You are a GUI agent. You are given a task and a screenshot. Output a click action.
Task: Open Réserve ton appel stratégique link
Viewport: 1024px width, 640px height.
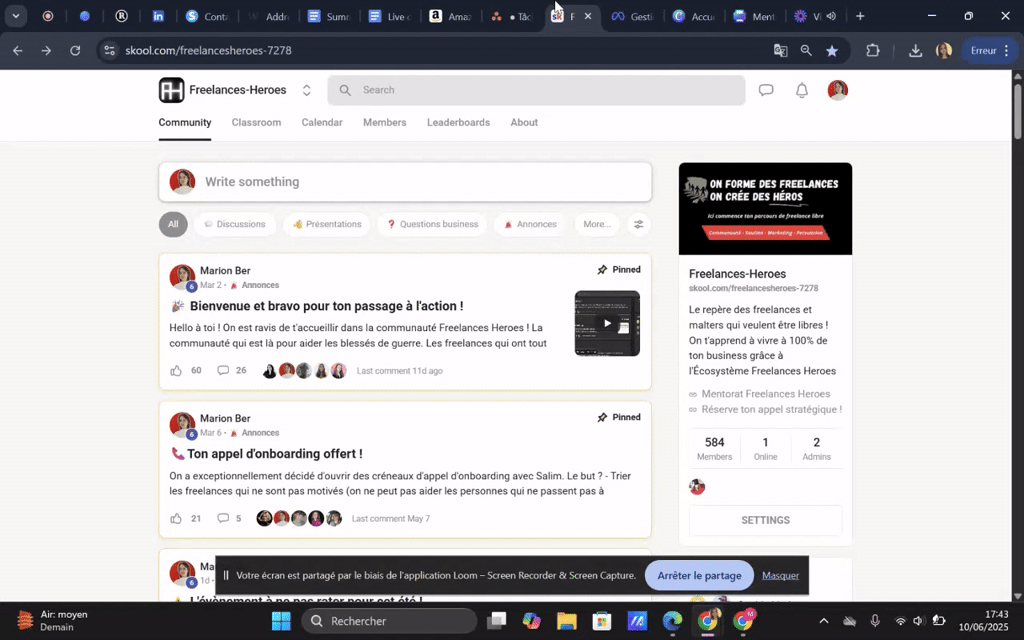(x=771, y=409)
